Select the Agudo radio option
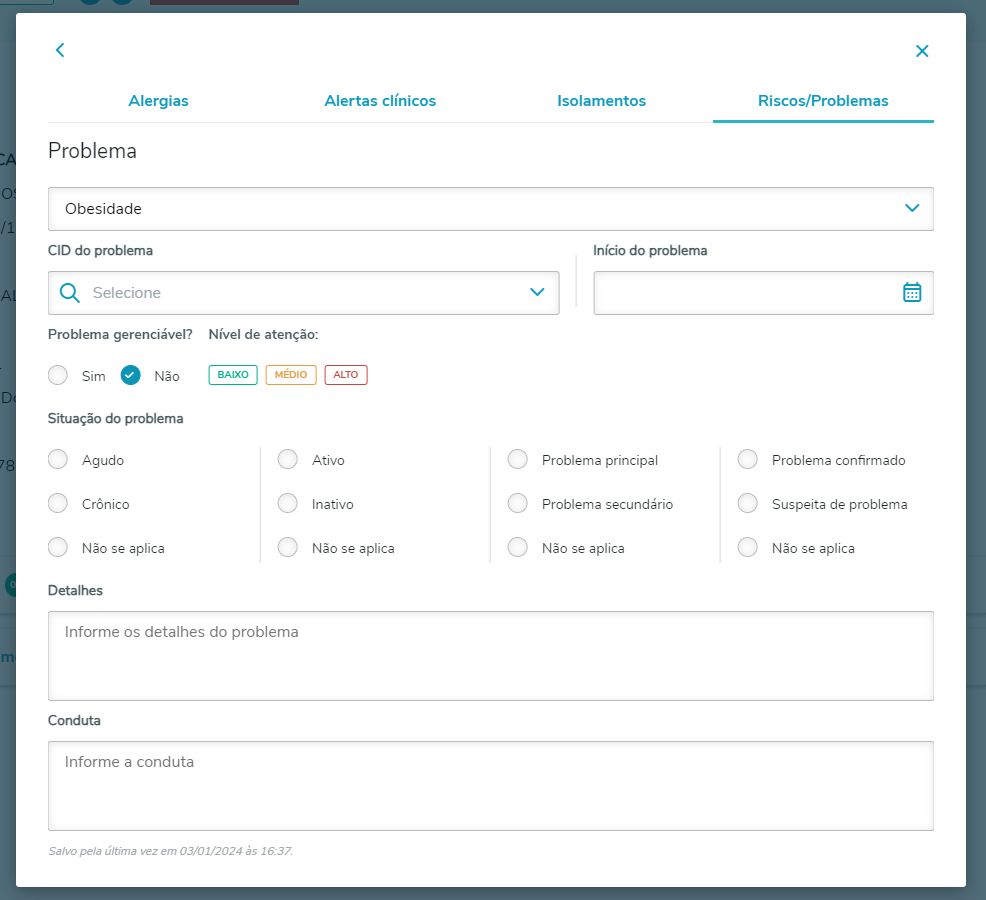Image resolution: width=986 pixels, height=900 pixels. tap(59, 460)
